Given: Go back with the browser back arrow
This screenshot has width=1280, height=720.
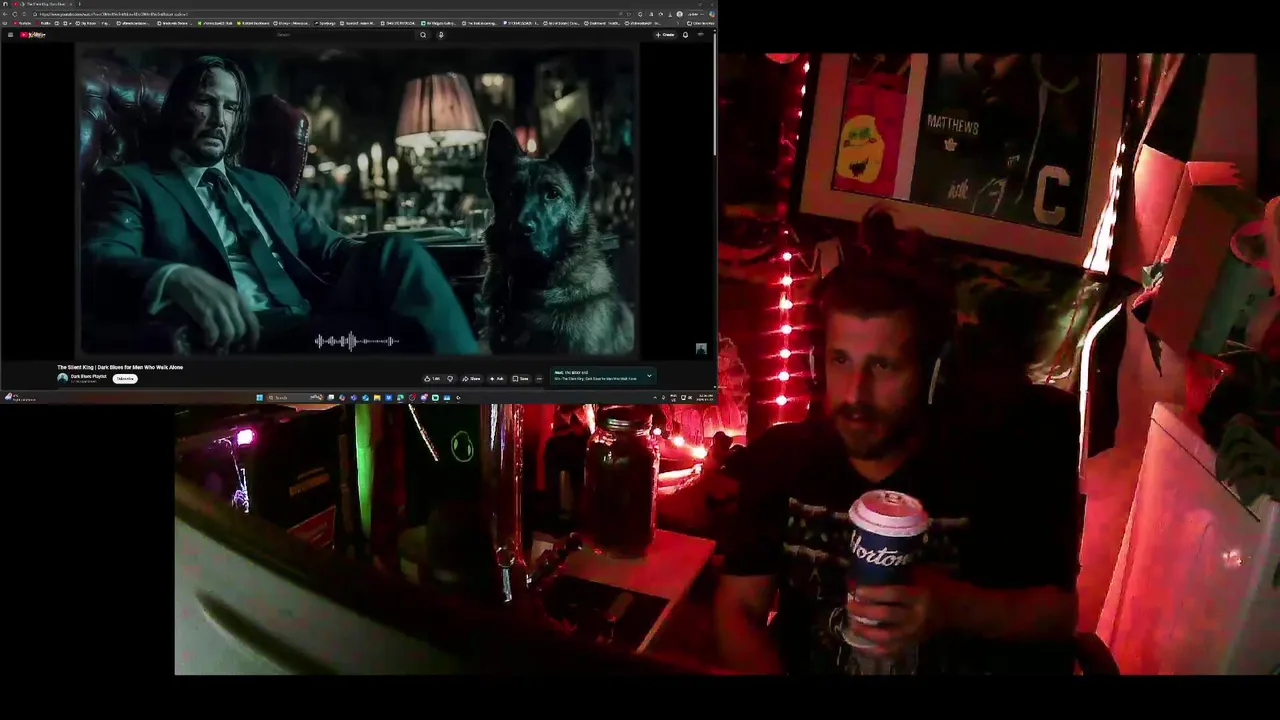Looking at the screenshot, I should (5, 14).
